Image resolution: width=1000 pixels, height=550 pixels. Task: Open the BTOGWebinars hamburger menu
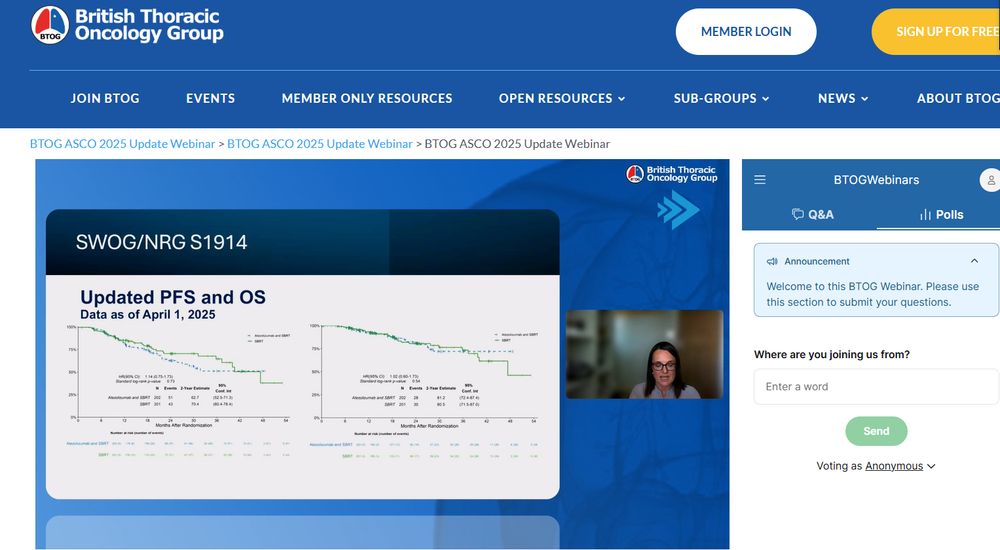click(x=760, y=180)
